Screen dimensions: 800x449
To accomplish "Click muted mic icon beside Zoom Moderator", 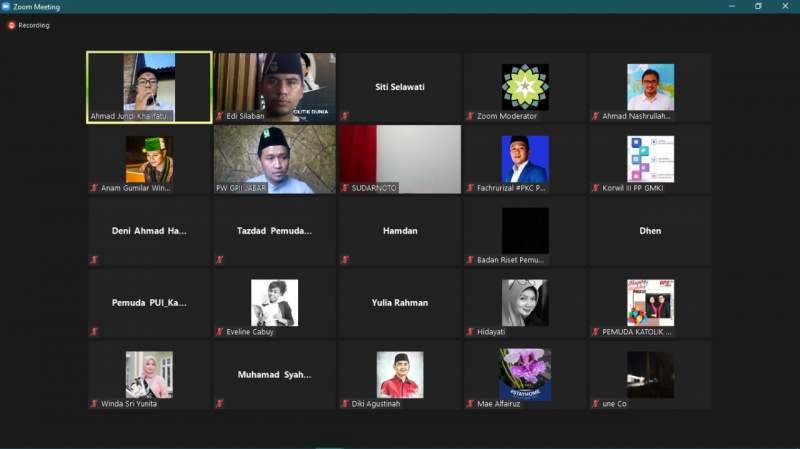I will pyautogui.click(x=470, y=116).
